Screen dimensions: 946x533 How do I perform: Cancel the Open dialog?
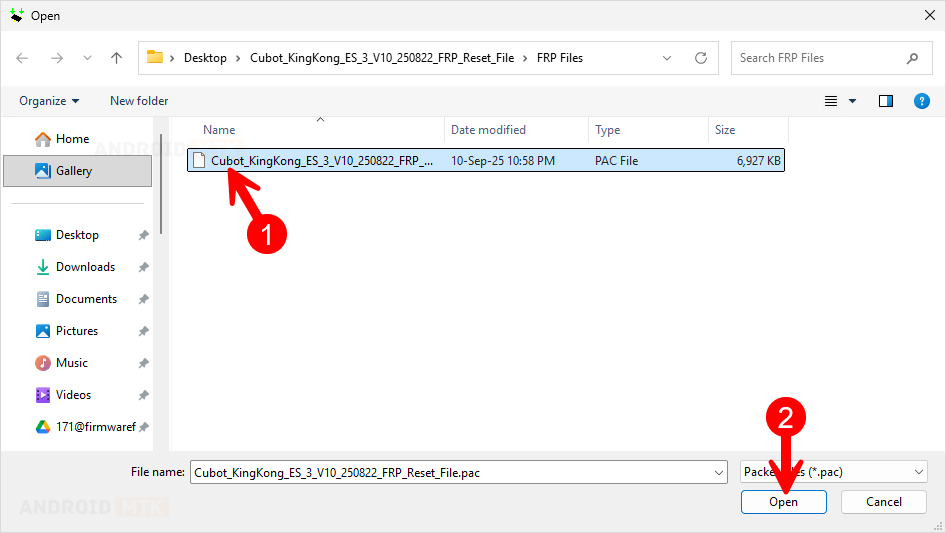point(883,502)
